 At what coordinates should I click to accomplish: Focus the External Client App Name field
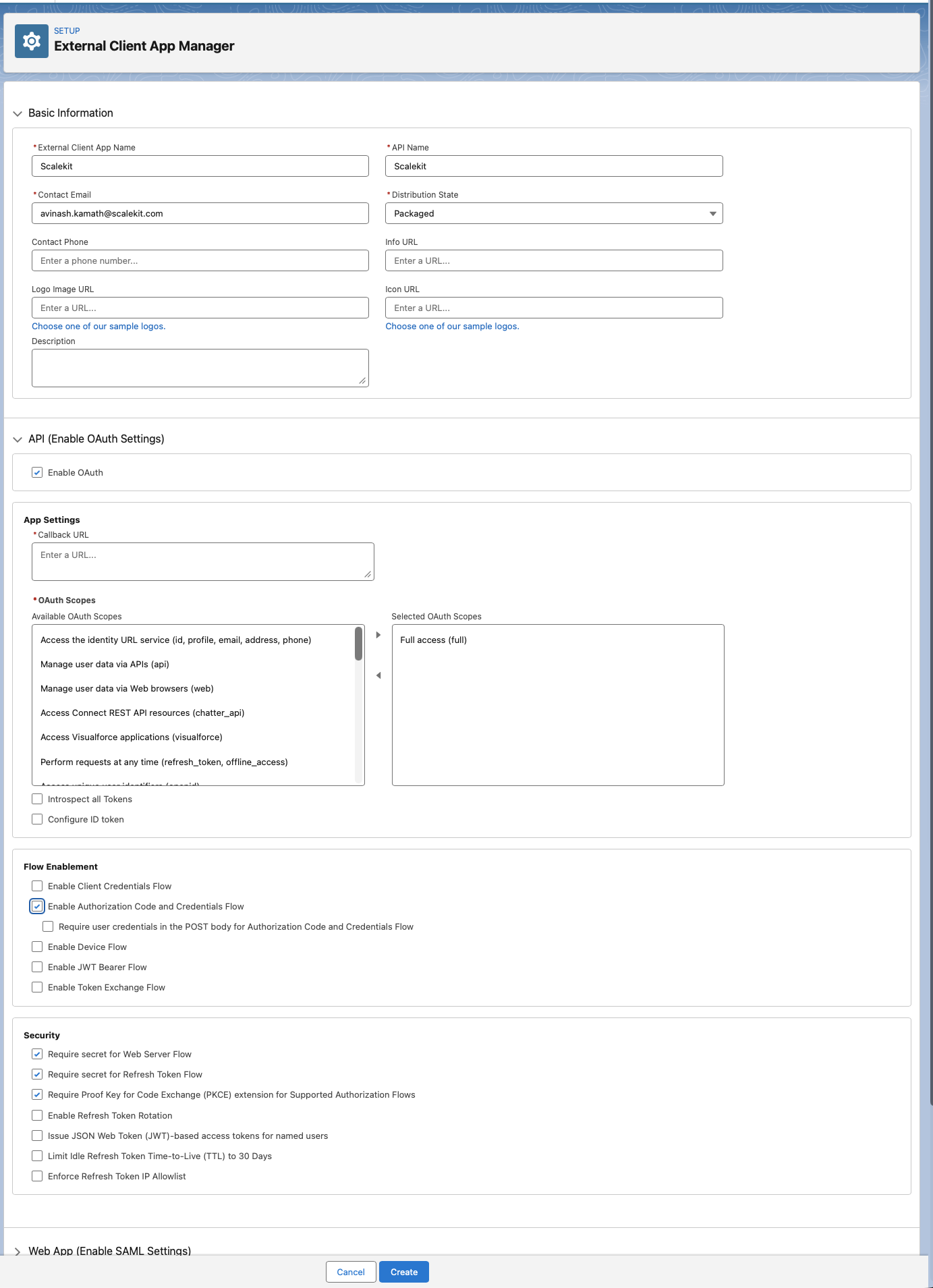pos(200,166)
